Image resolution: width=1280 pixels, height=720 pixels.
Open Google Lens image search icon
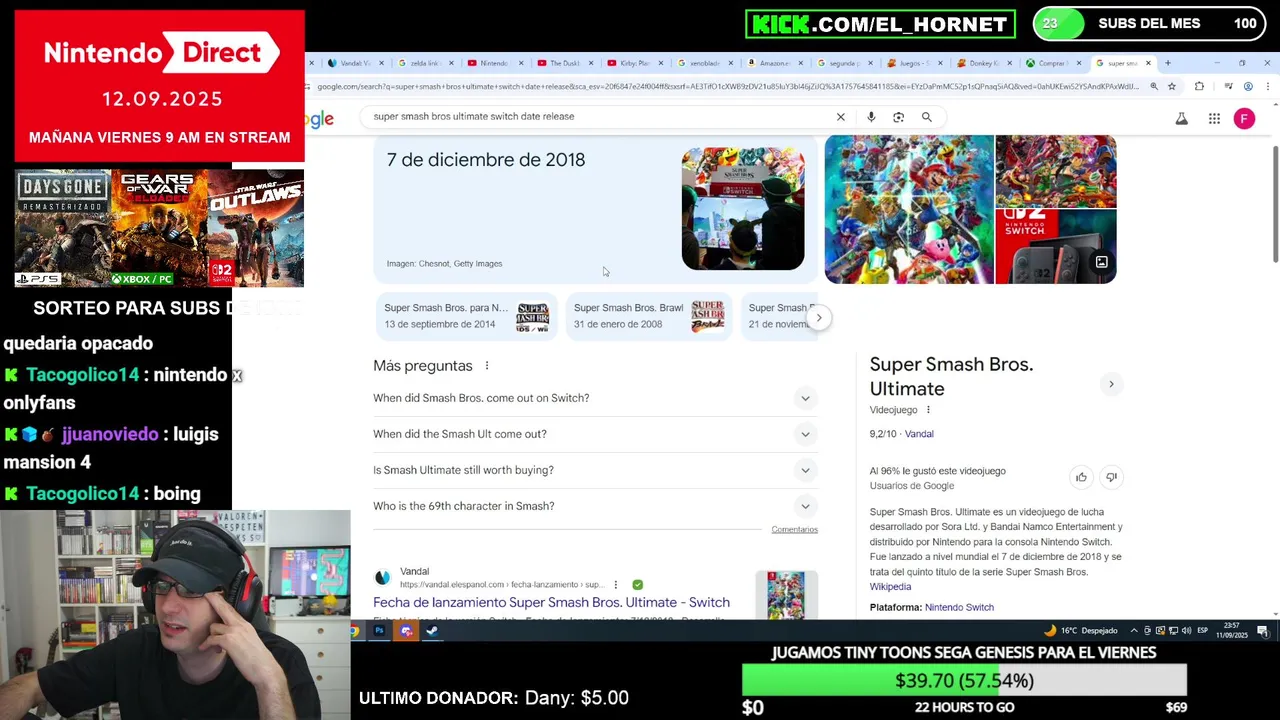coord(898,117)
